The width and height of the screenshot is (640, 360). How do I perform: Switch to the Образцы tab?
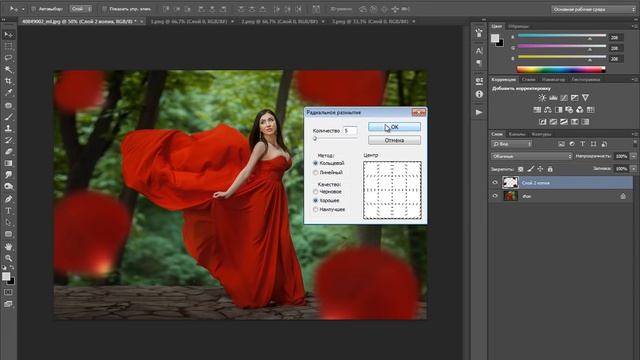[x=518, y=26]
